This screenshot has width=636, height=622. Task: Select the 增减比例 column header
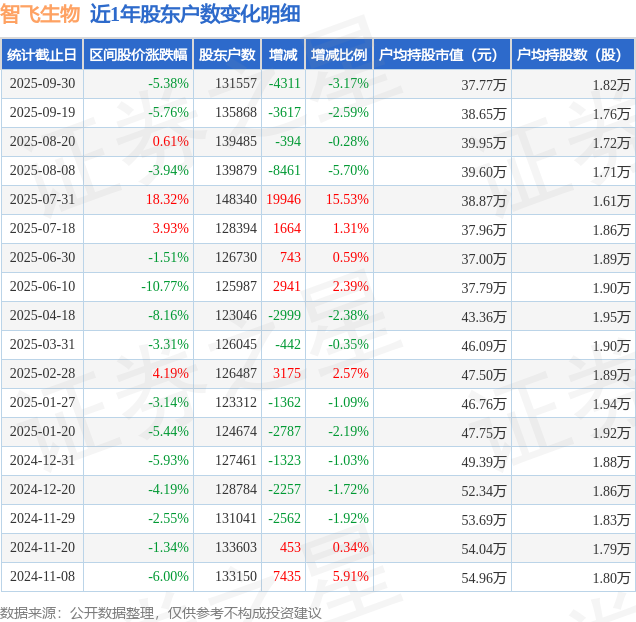coord(338,55)
